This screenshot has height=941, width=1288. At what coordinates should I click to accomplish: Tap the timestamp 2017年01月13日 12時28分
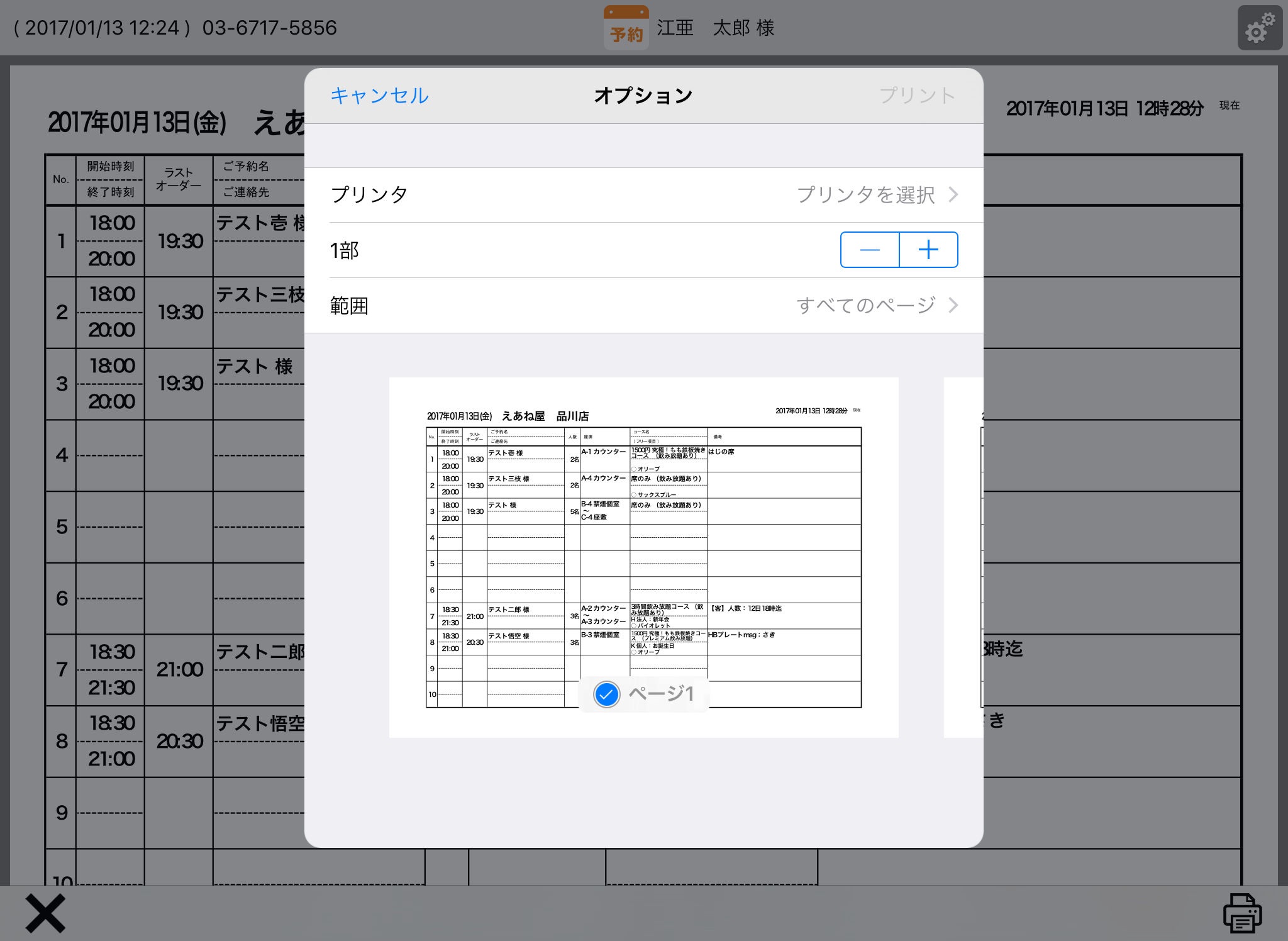[x=1104, y=108]
